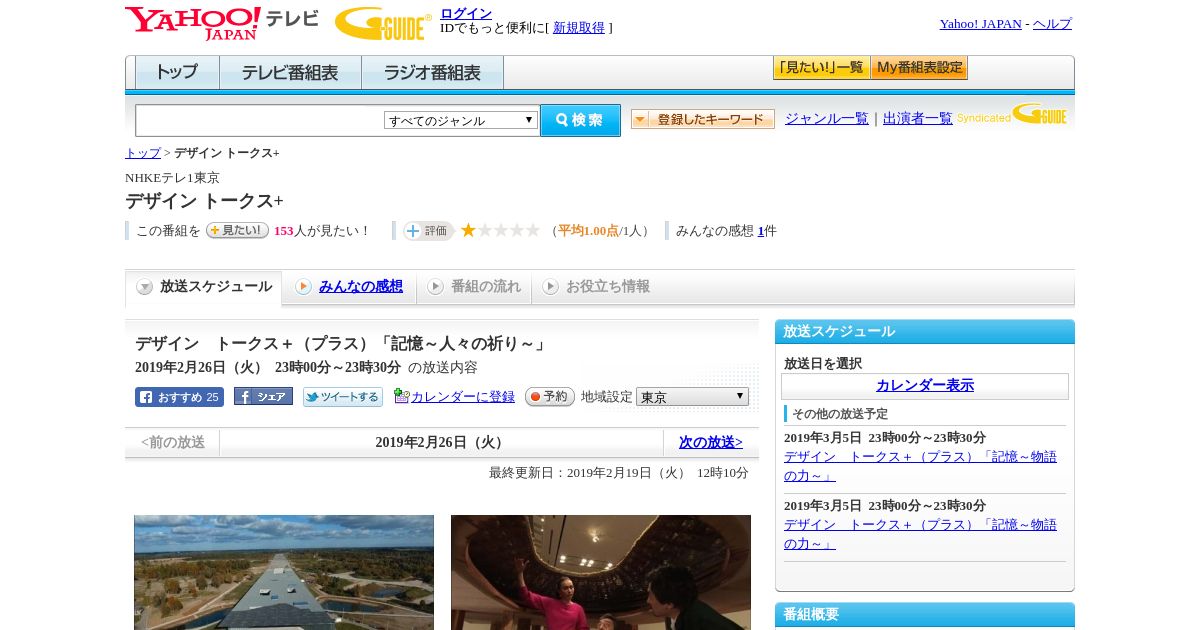Click the Facebook シェア button

(x=263, y=396)
